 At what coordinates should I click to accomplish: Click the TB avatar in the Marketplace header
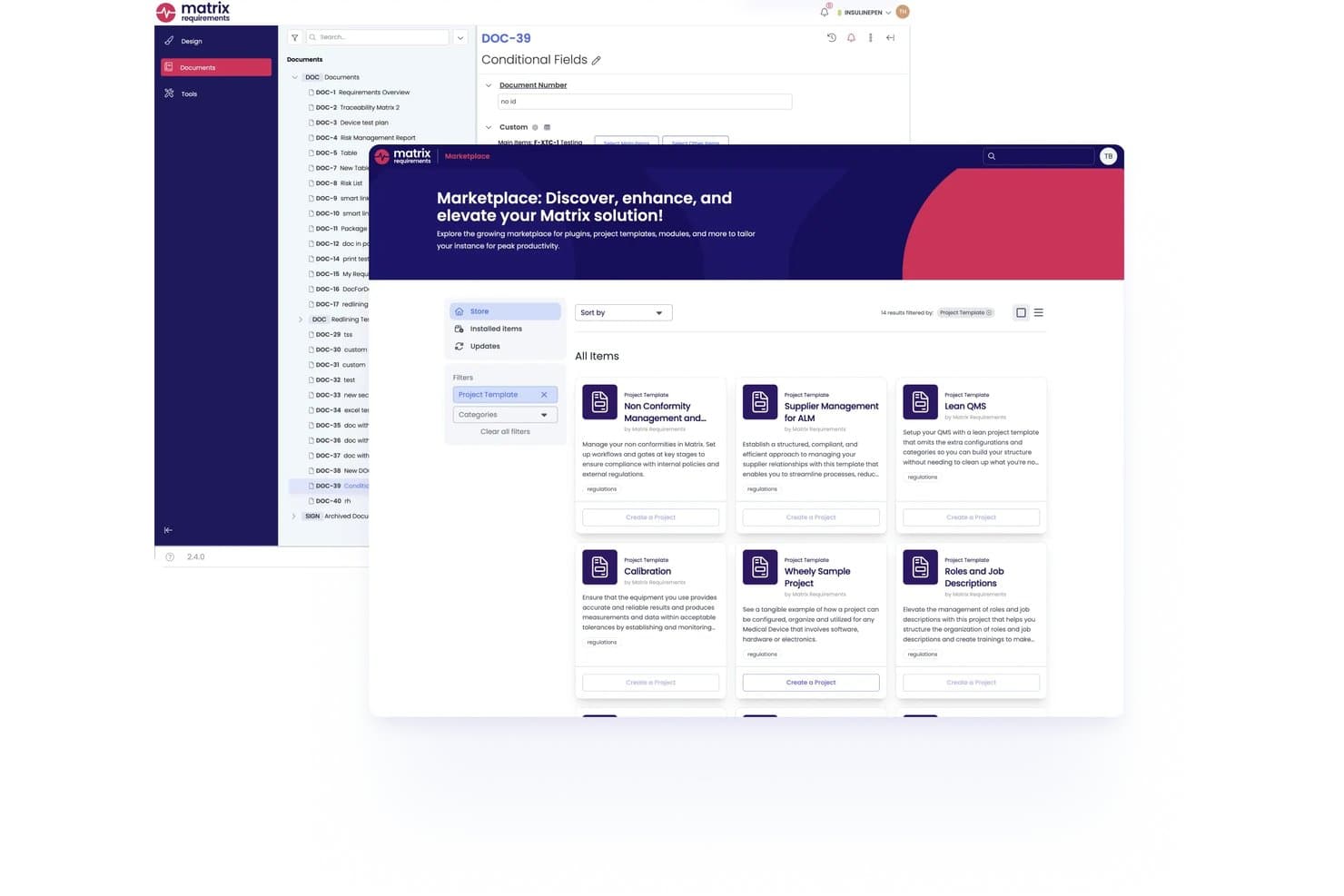[x=1108, y=156]
